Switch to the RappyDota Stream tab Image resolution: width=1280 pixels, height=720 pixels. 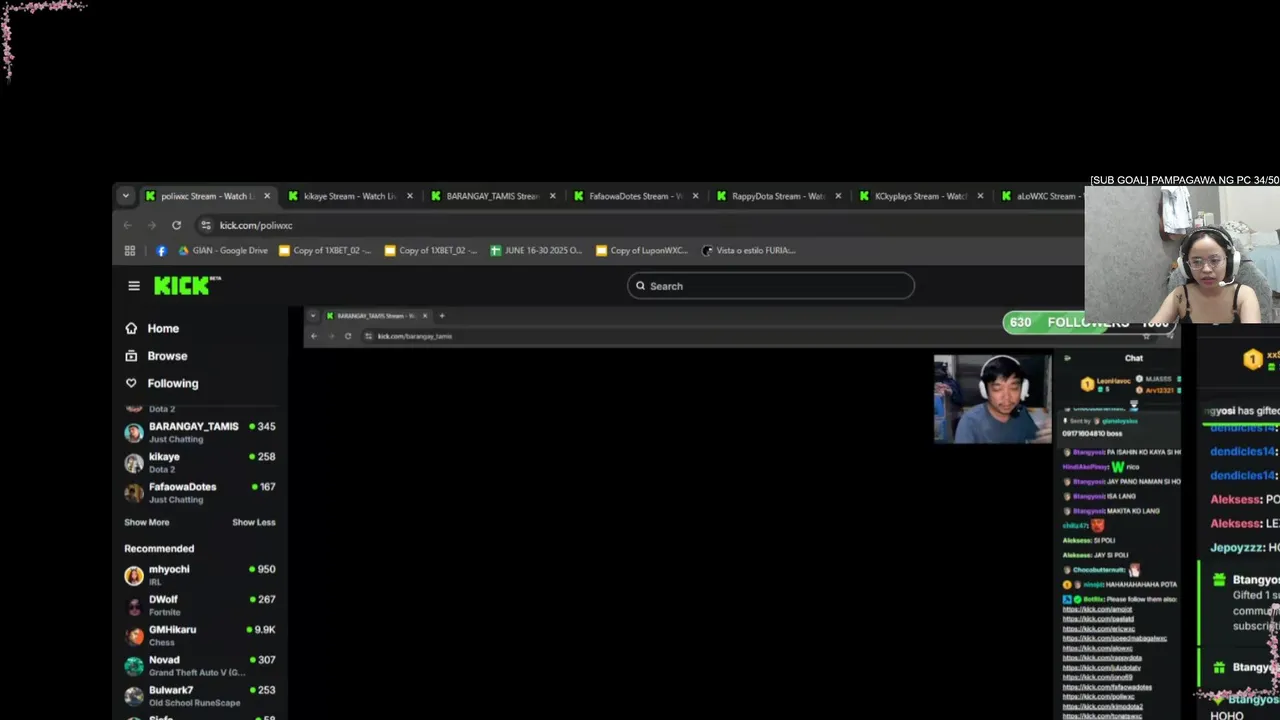pos(778,196)
